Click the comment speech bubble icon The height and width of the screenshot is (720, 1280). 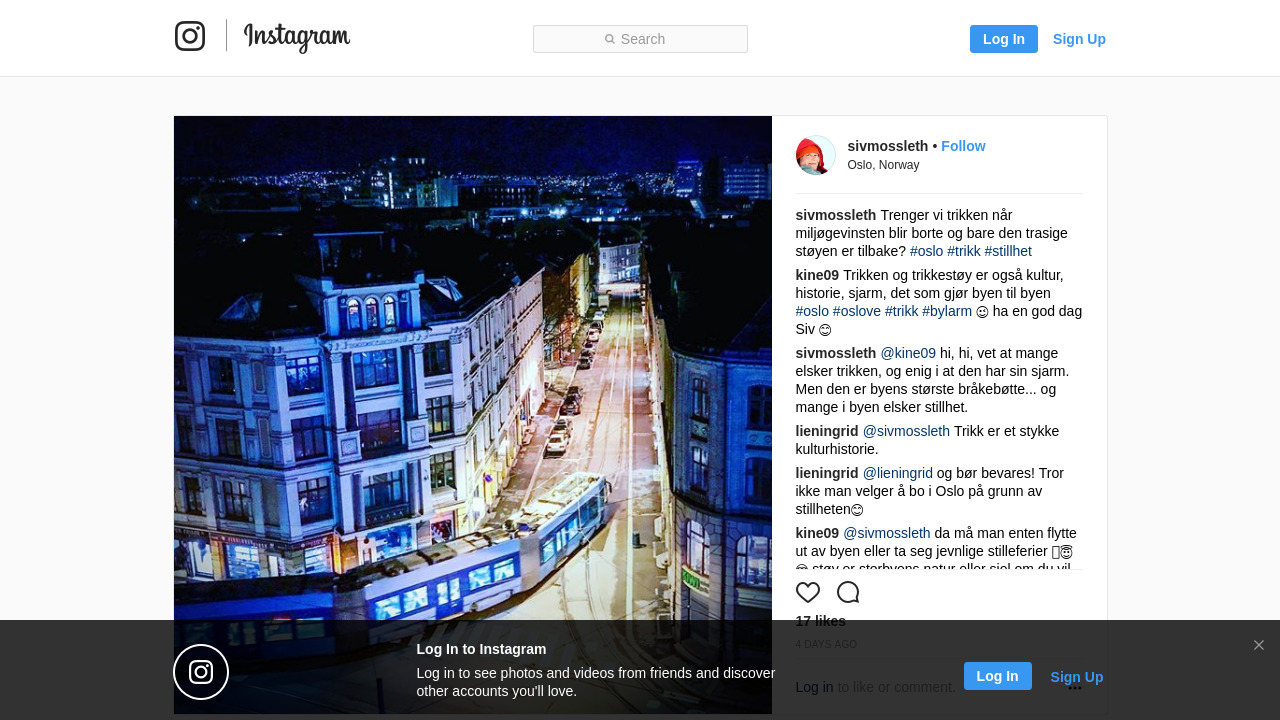click(x=848, y=592)
